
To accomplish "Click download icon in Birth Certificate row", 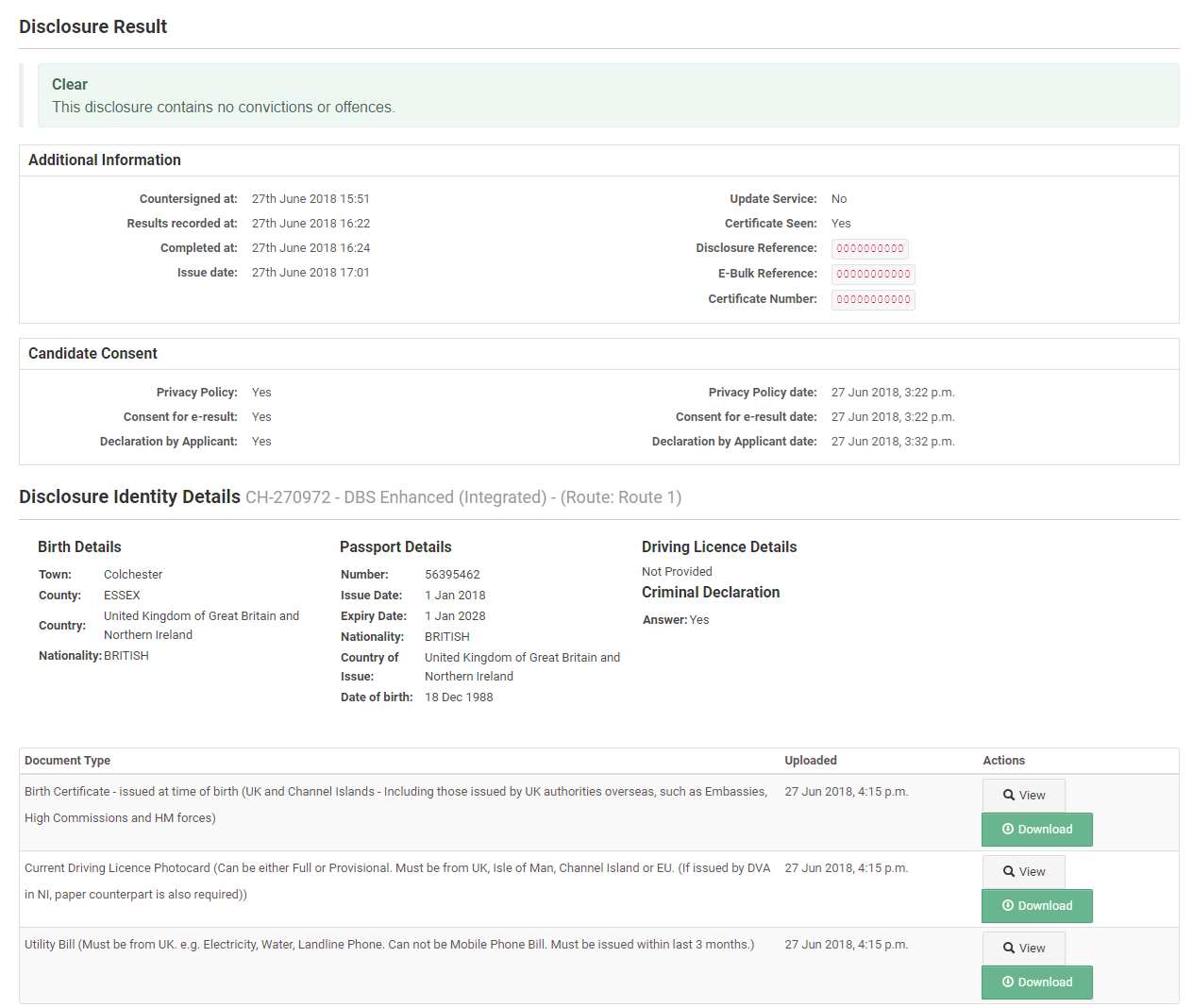I will pyautogui.click(x=1008, y=830).
